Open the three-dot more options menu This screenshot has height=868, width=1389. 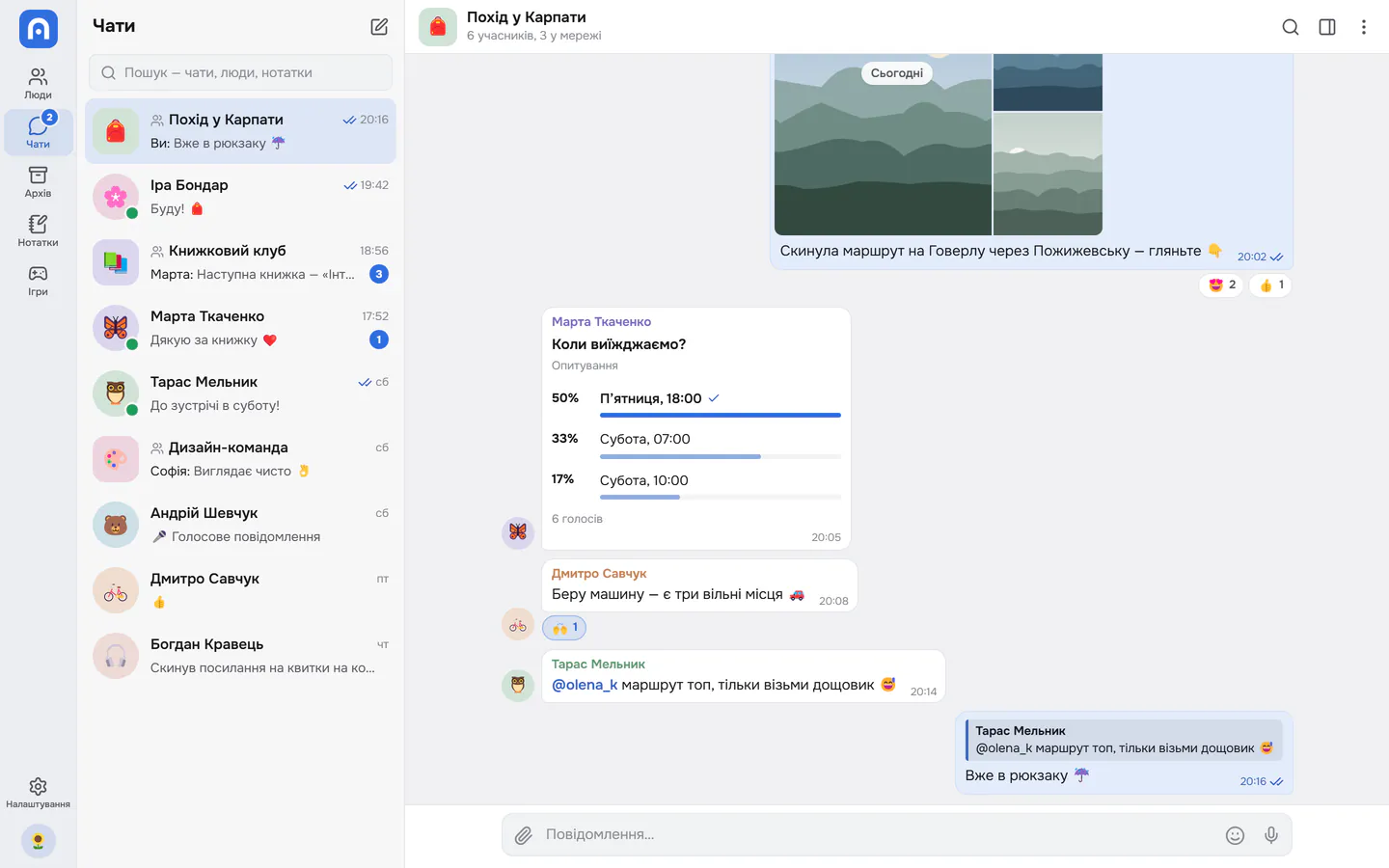pyautogui.click(x=1363, y=27)
